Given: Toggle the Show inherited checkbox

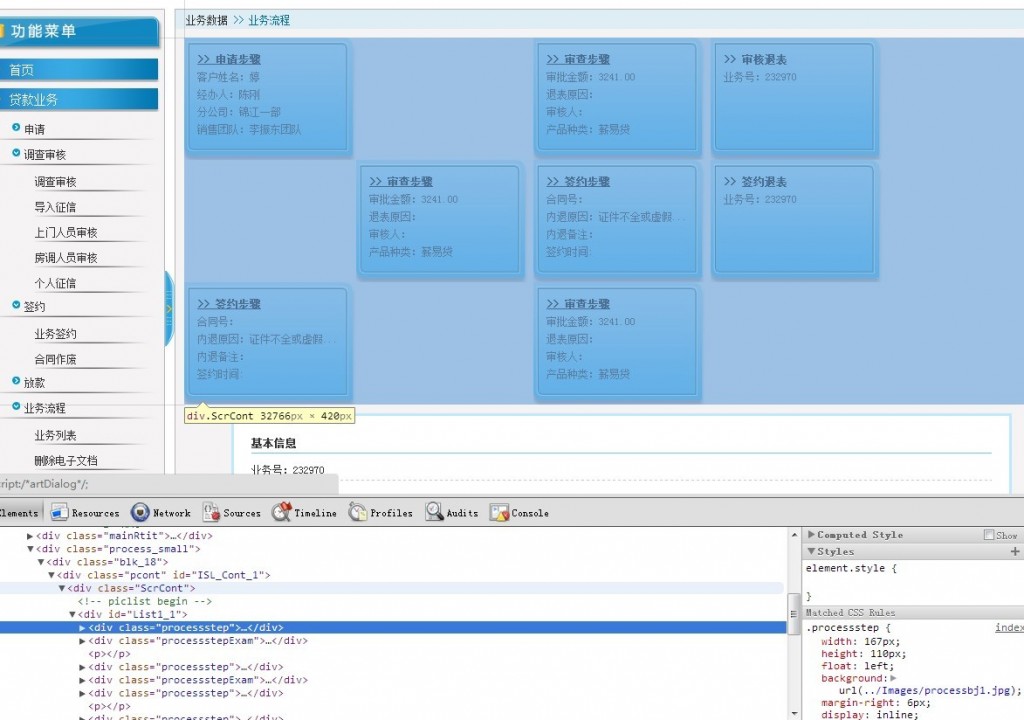Looking at the screenshot, I should click(989, 534).
